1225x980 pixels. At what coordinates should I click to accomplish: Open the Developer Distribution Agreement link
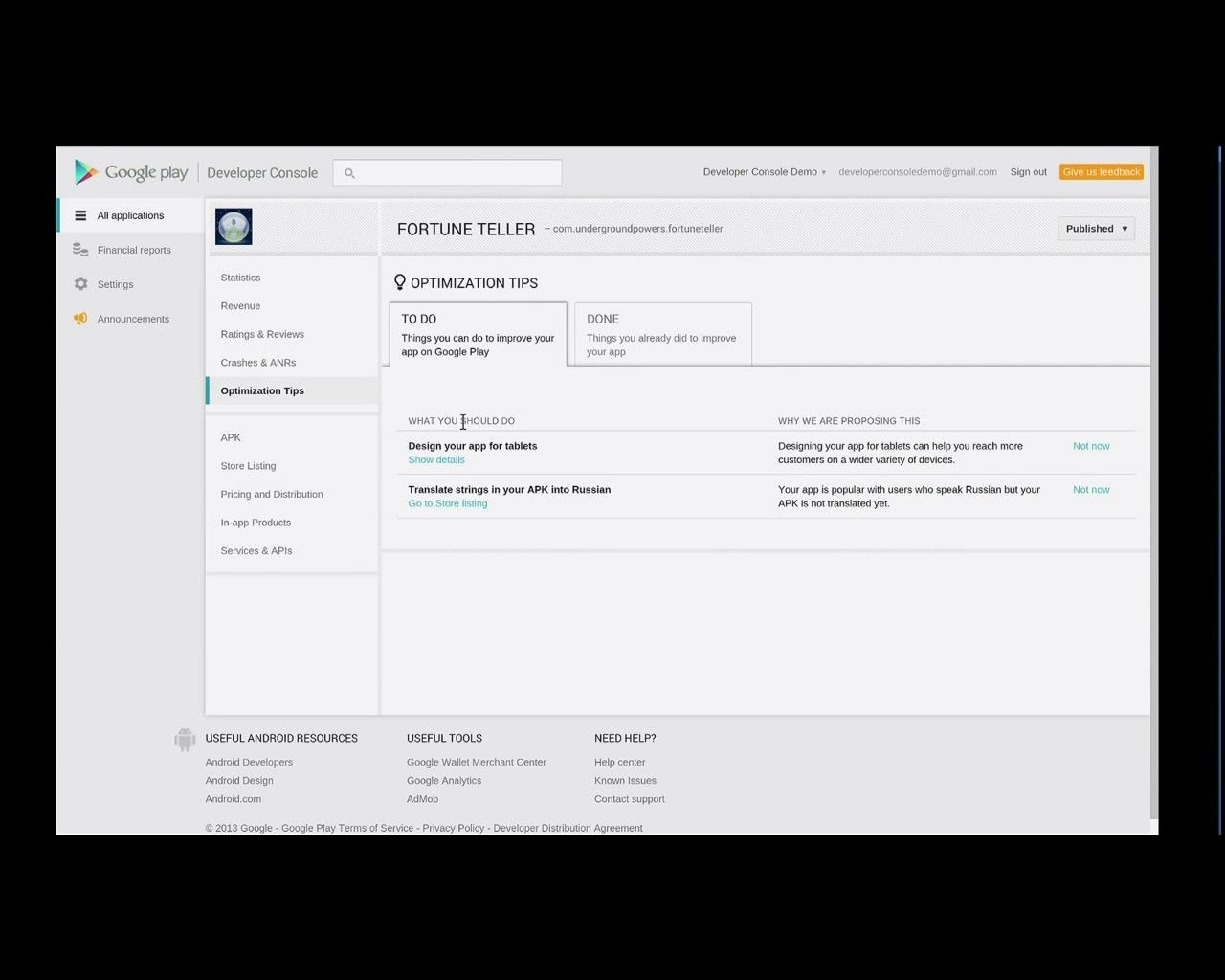568,828
